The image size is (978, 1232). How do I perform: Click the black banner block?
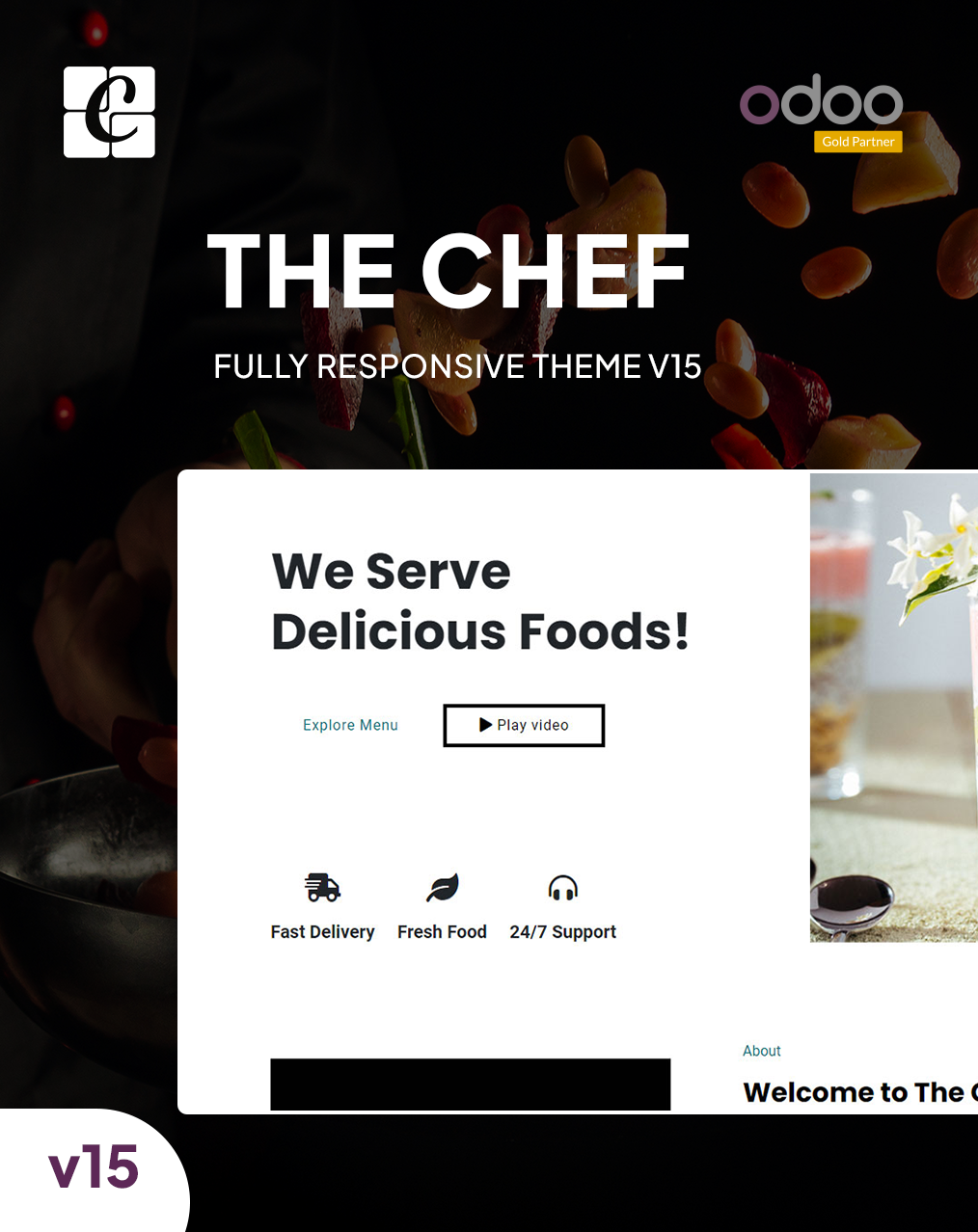tap(471, 1085)
